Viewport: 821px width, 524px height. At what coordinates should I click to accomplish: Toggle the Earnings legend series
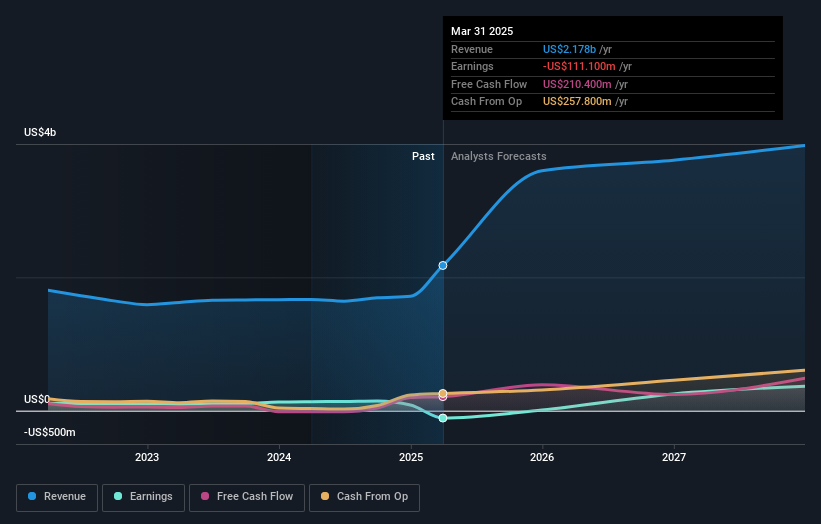click(143, 497)
